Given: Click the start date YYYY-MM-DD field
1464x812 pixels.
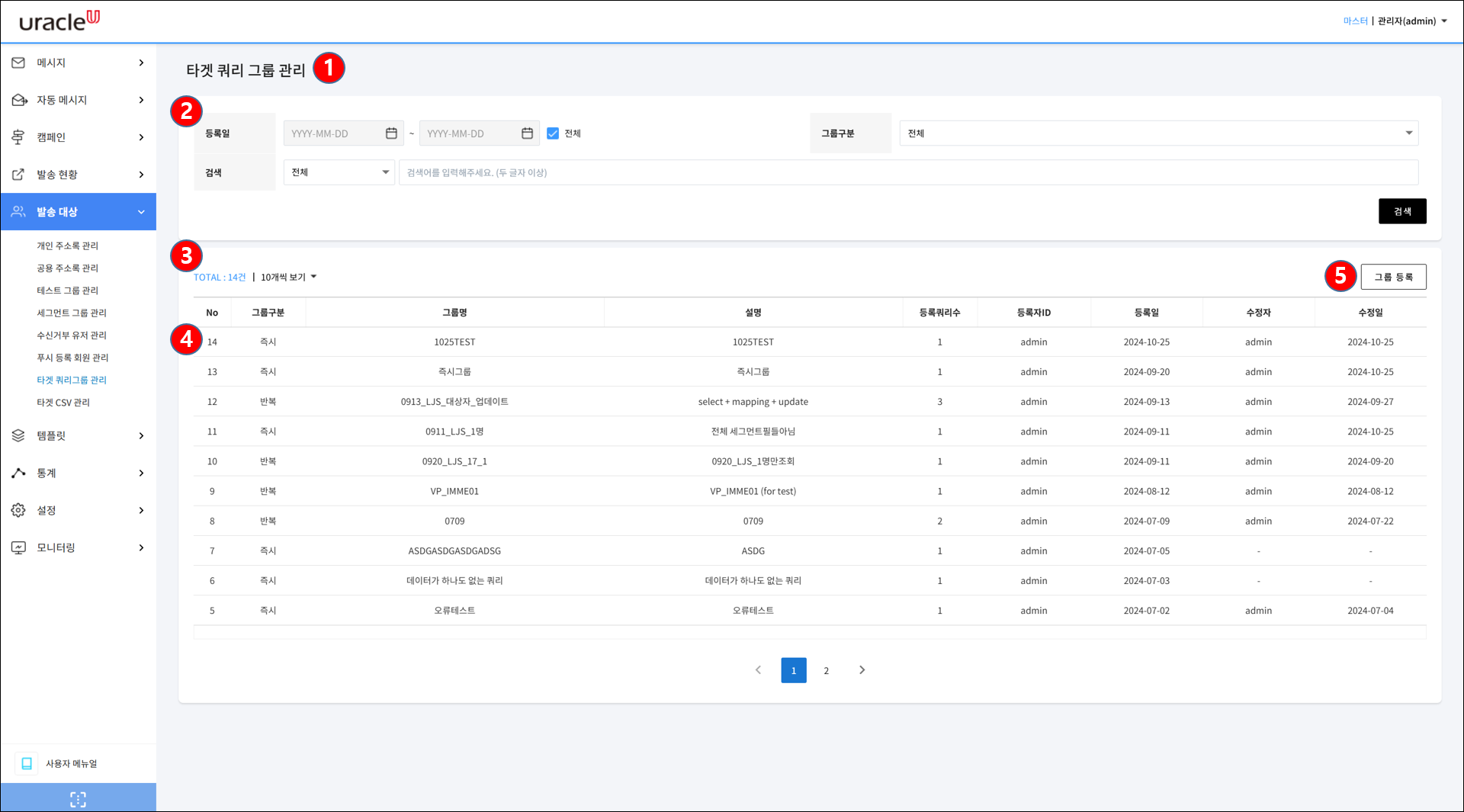Looking at the screenshot, I should pos(343,133).
